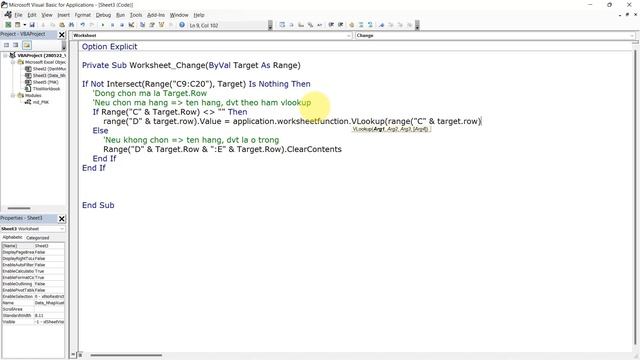Open the Sheet3 Worksheet properties dropdown

coord(62,229)
